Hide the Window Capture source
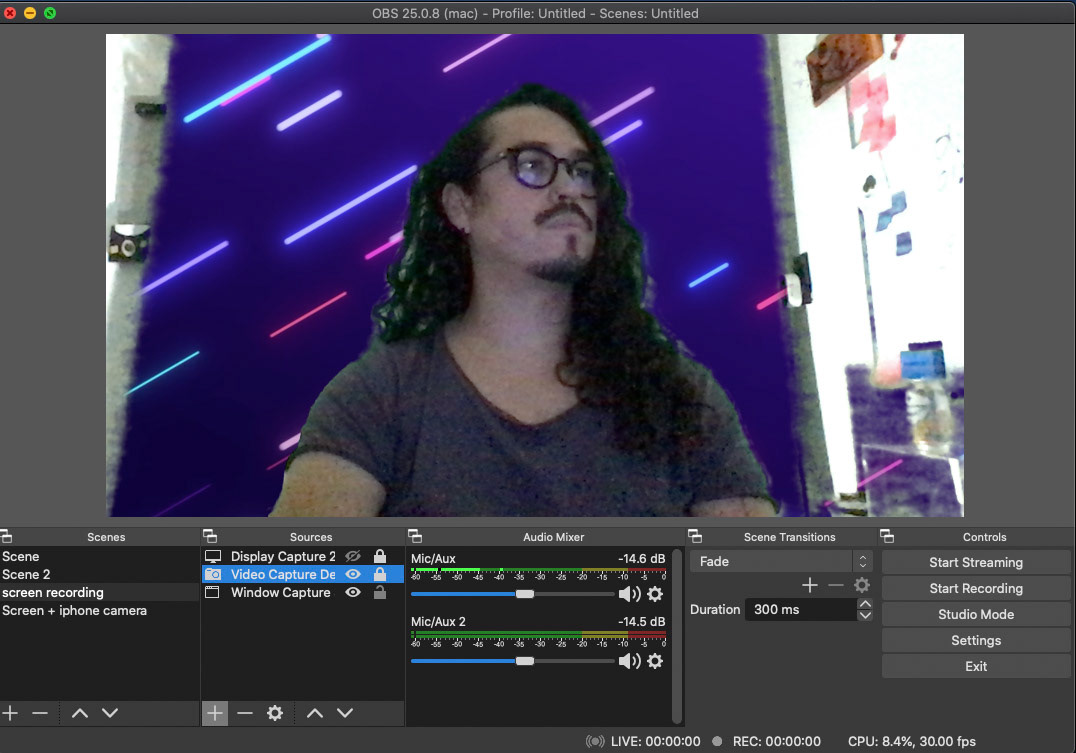 tap(353, 592)
